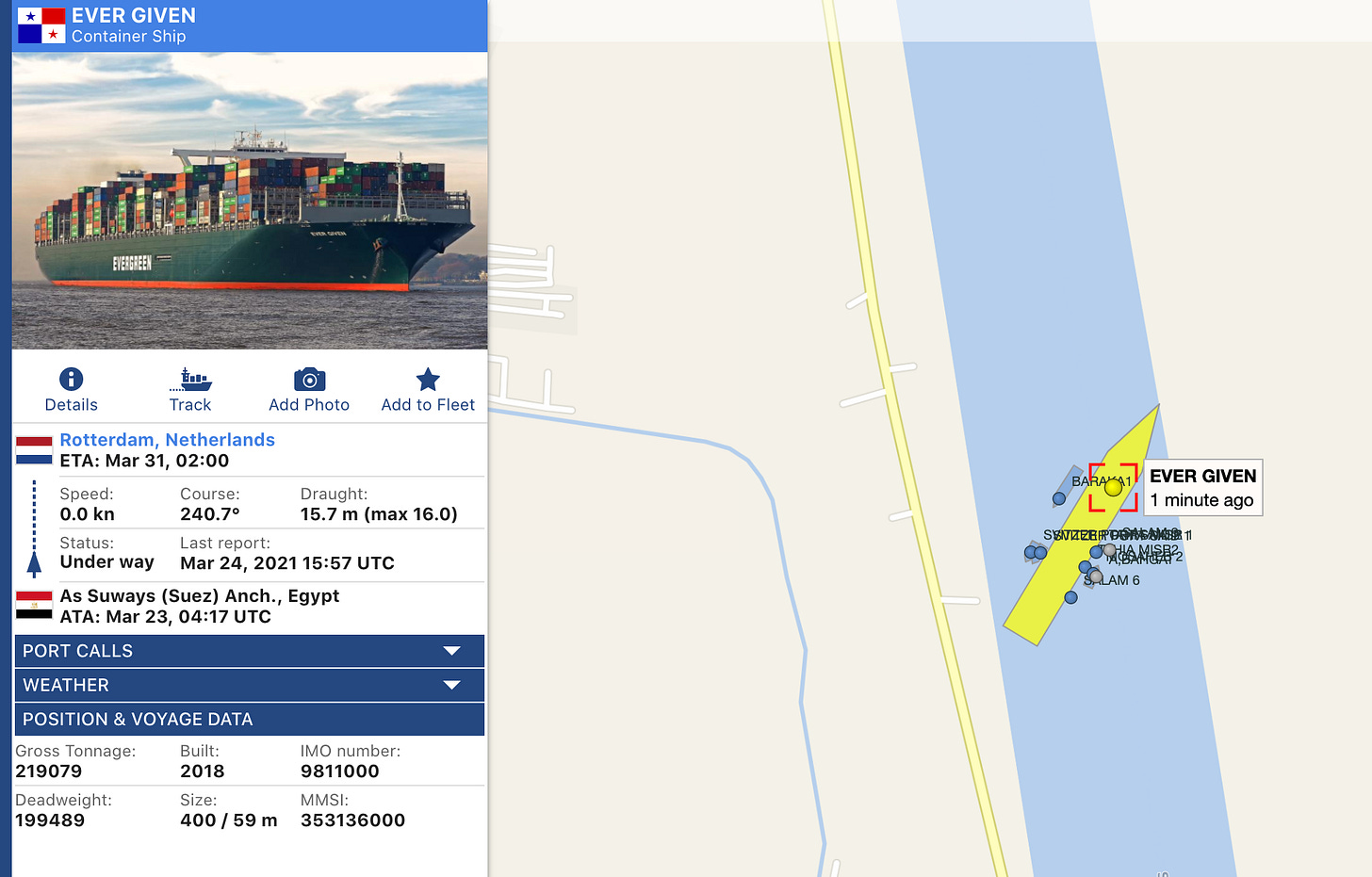Open the Details info icon

click(72, 379)
